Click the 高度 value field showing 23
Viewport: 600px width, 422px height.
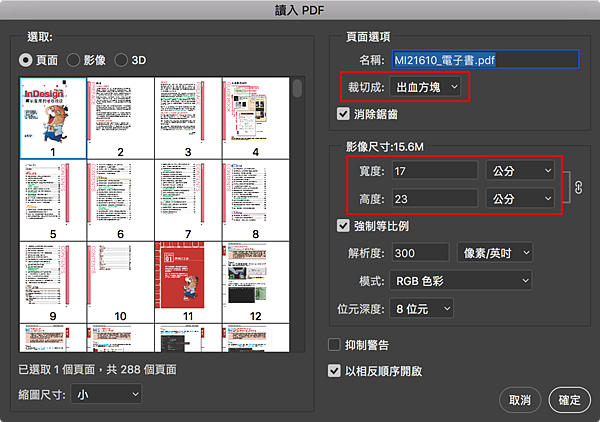click(x=435, y=199)
